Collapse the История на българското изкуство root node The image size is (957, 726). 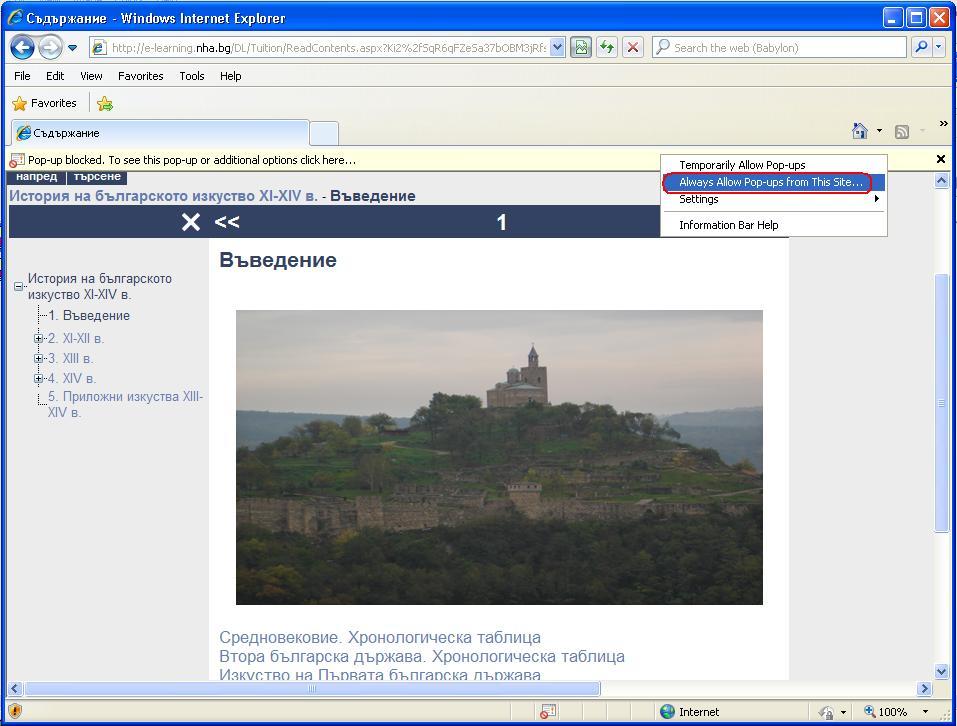coord(18,286)
